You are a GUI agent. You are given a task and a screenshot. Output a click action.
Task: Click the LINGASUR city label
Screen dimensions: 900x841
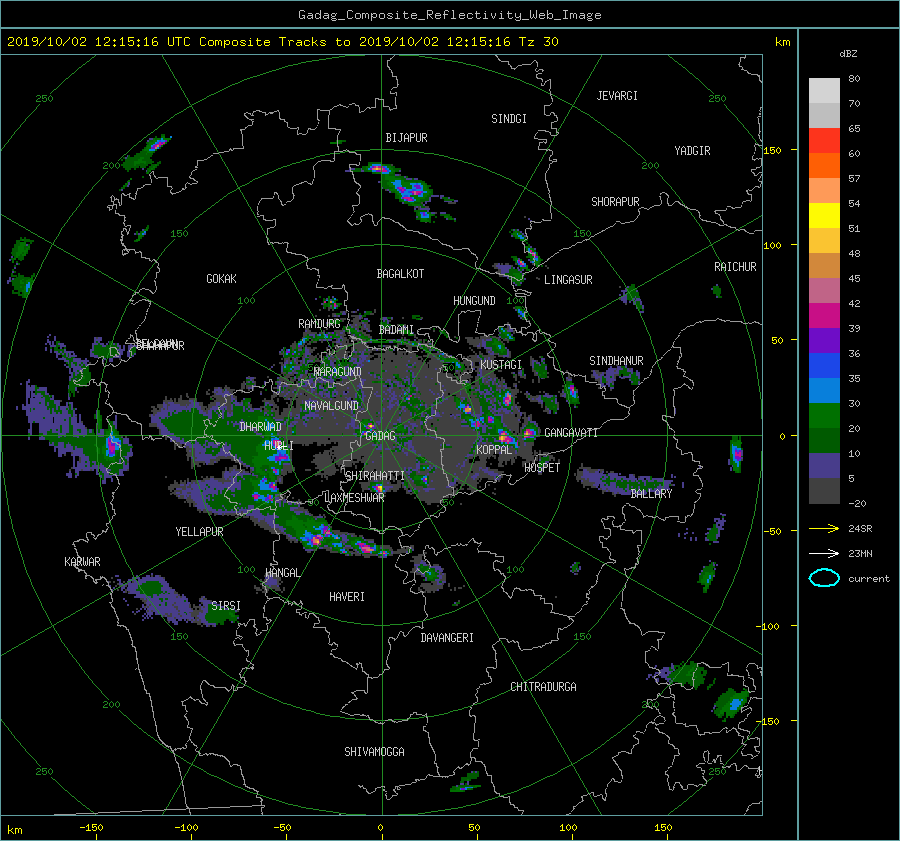[x=568, y=280]
